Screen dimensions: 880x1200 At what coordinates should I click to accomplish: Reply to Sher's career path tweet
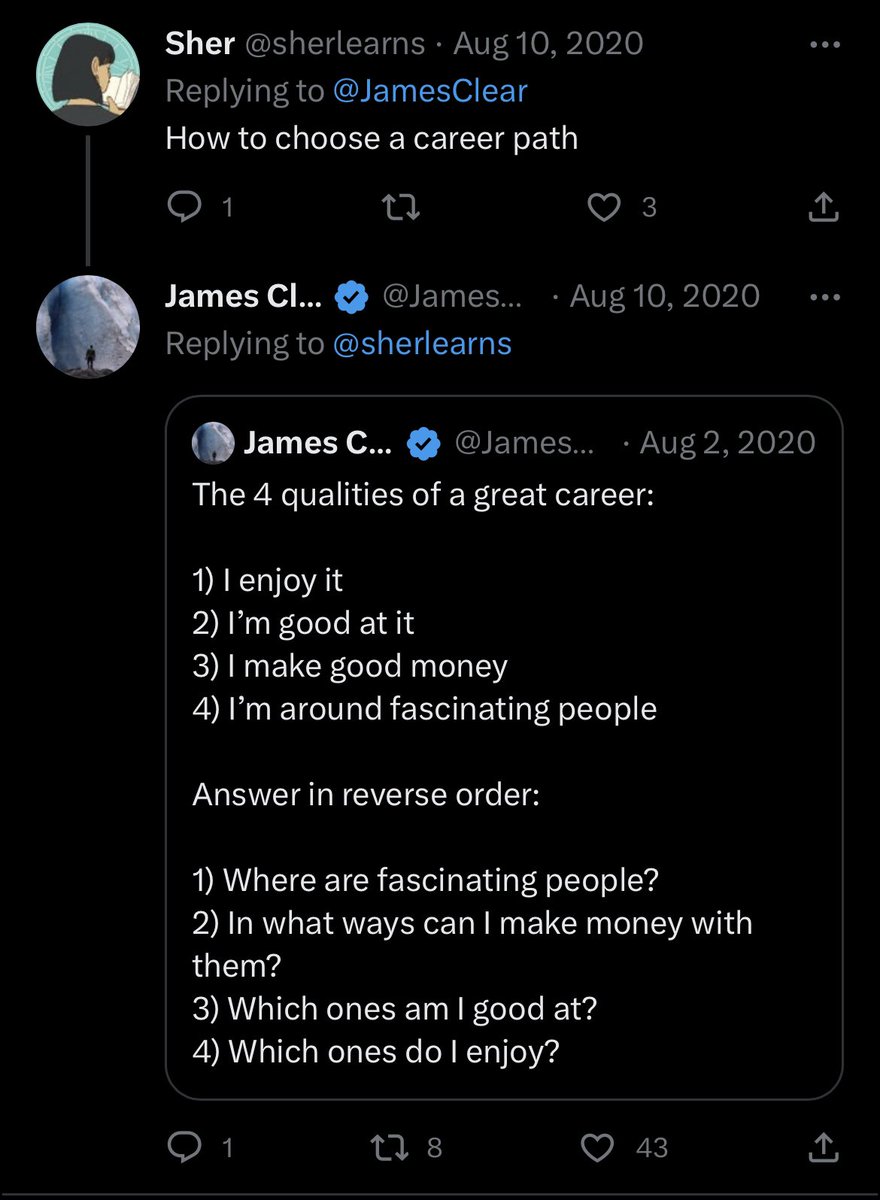[184, 207]
